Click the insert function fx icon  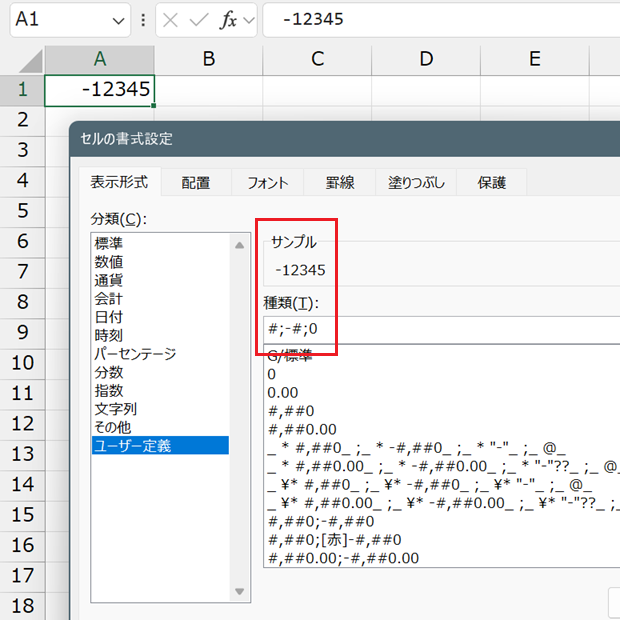coord(228,20)
